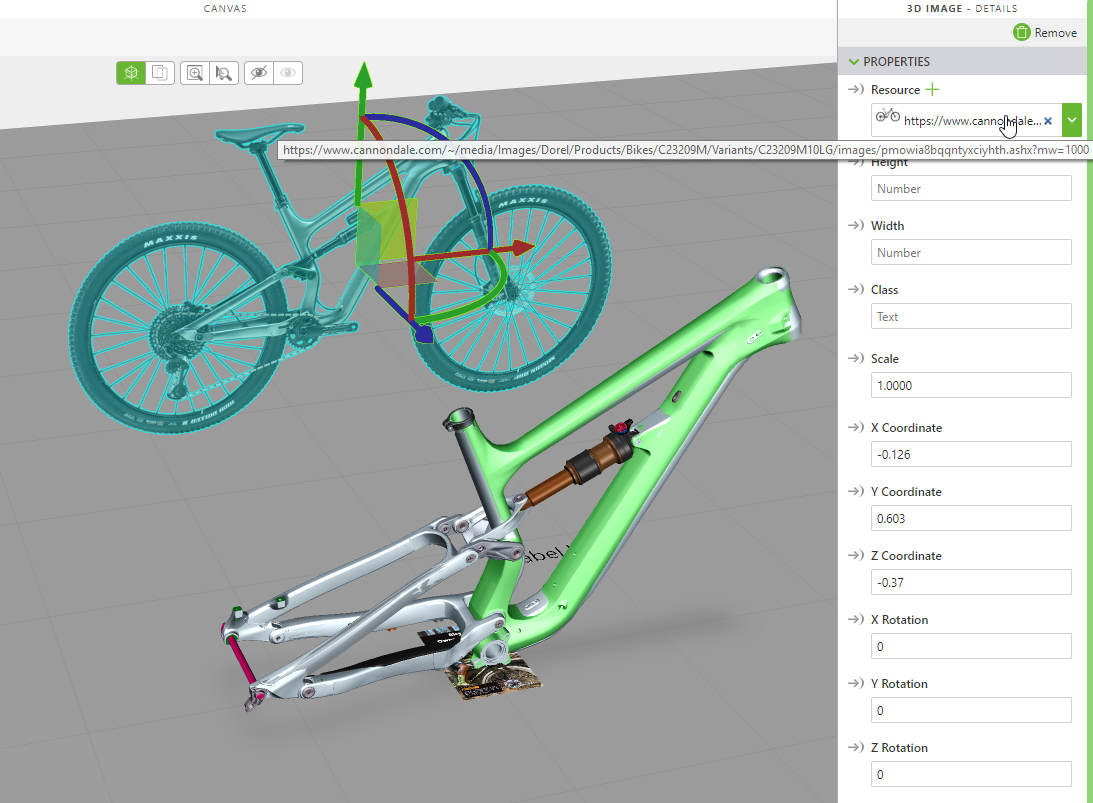Viewport: 1093px width, 803px height.
Task: Activate the zoom region tool
Action: (x=196, y=72)
